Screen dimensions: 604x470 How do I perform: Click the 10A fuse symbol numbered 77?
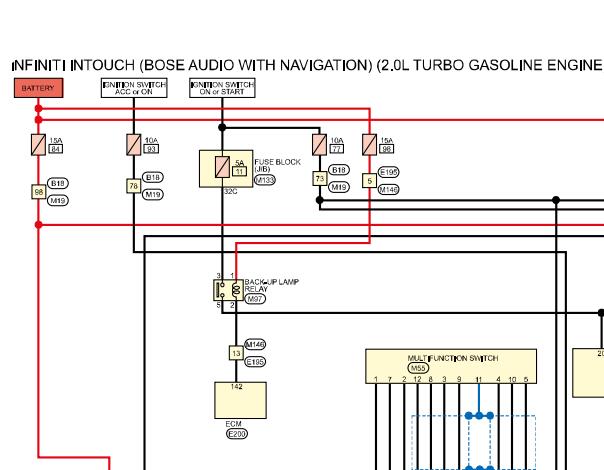point(319,145)
